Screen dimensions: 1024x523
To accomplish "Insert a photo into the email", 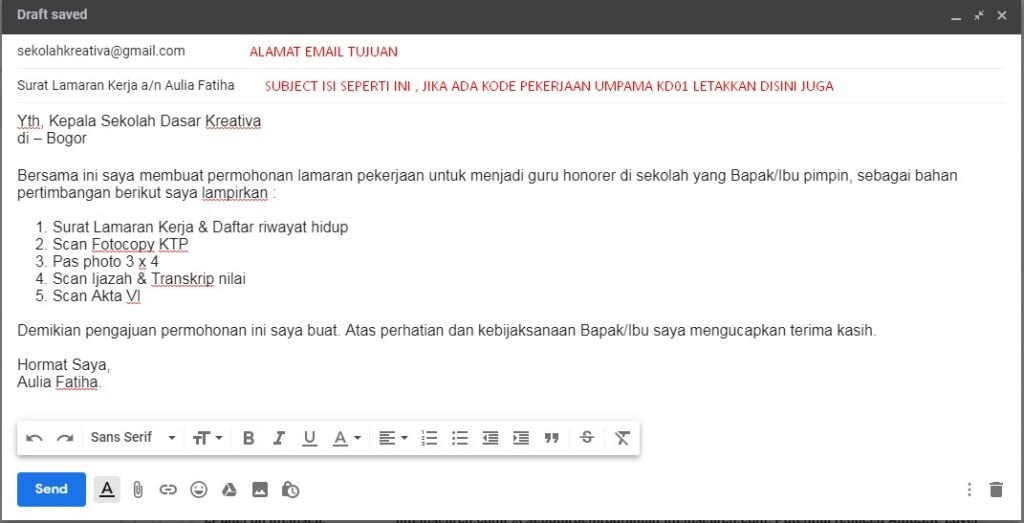I will pyautogui.click(x=260, y=489).
